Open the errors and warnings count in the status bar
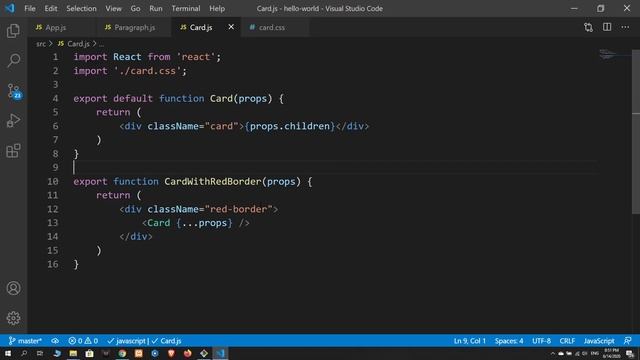Screen dimensions: 640x360 point(83,341)
